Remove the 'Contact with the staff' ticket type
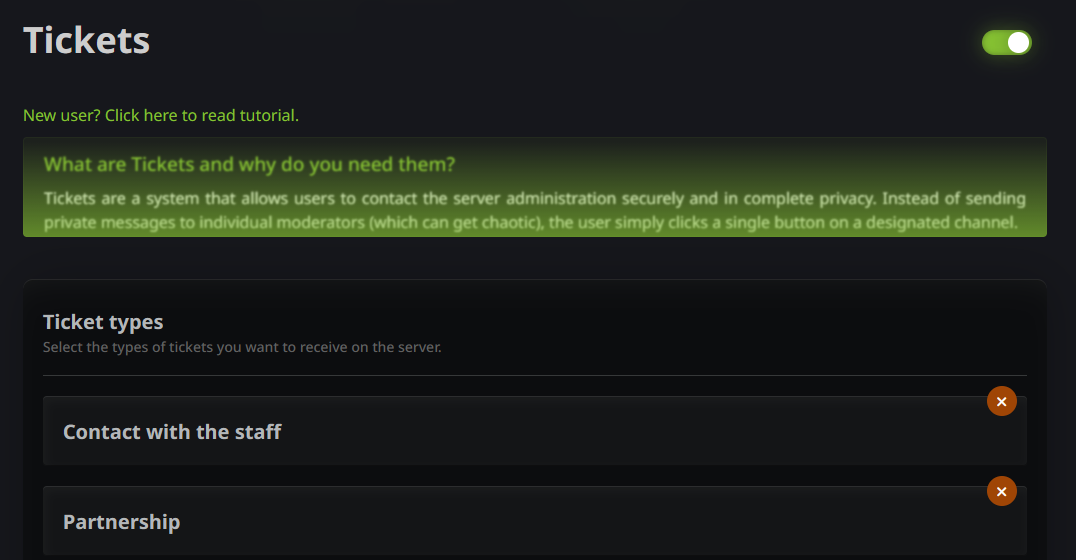 tap(1001, 401)
